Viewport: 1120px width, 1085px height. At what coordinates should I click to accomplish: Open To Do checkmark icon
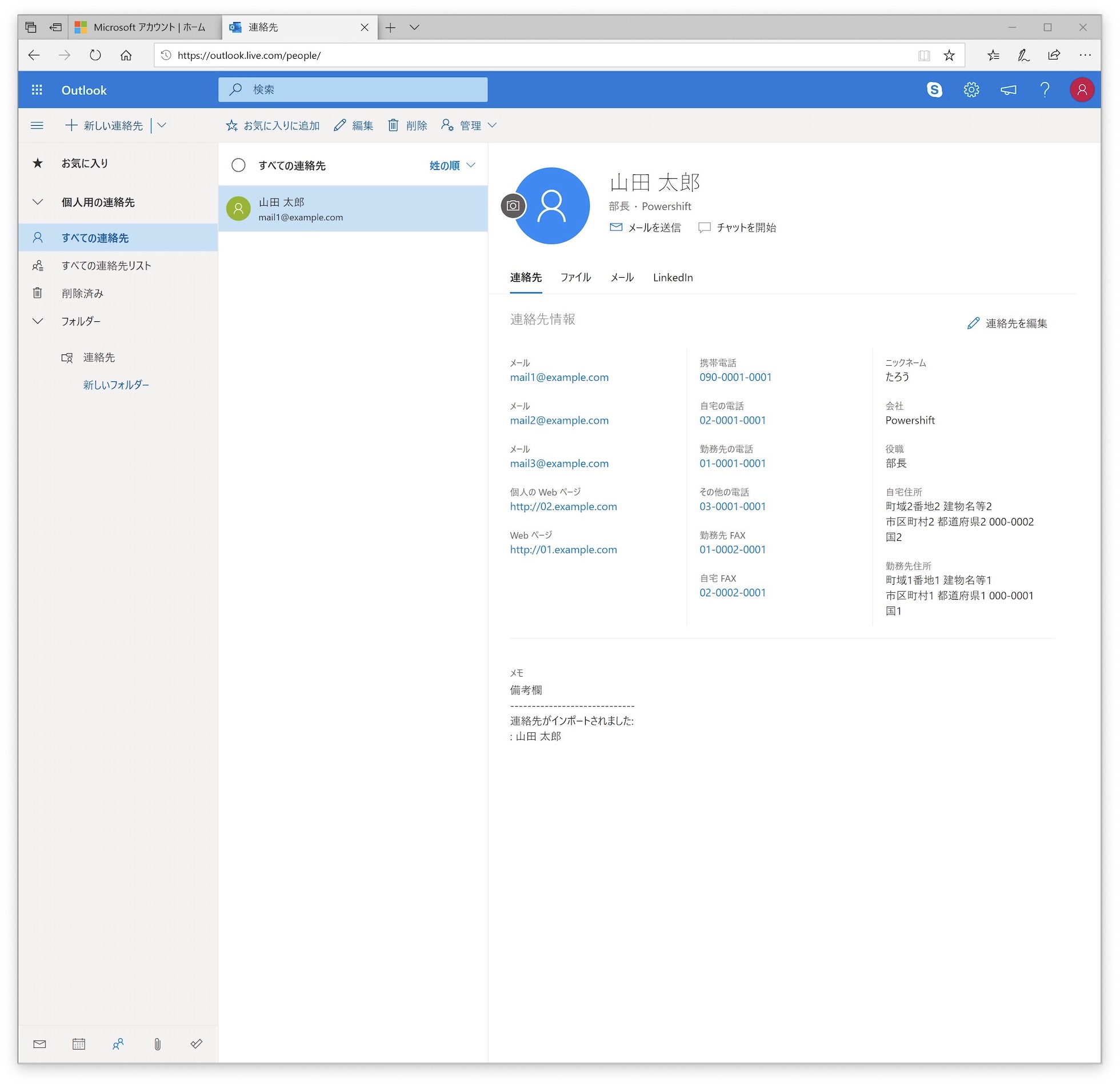coord(197,1044)
